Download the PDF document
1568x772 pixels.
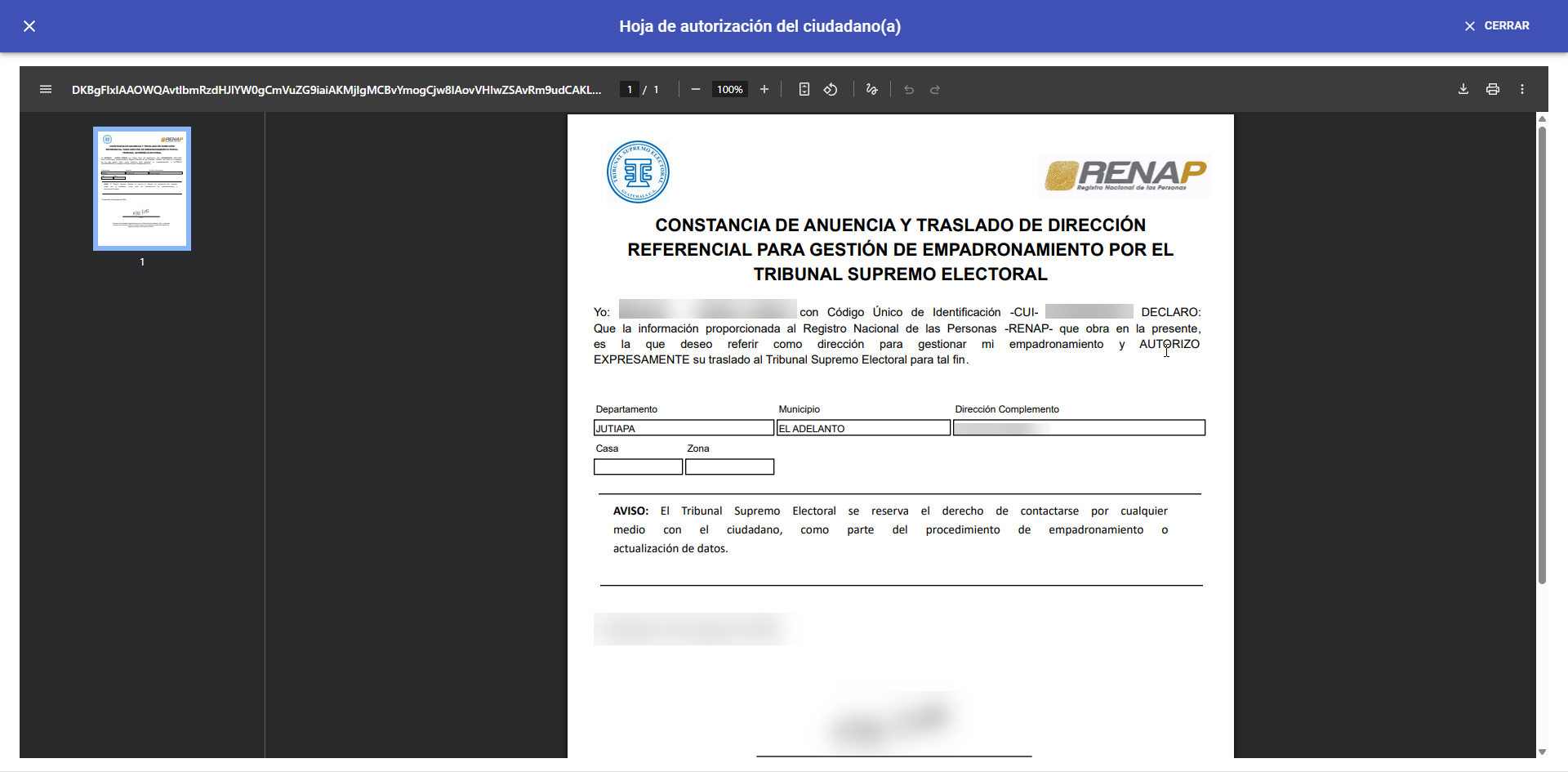pyautogui.click(x=1463, y=89)
